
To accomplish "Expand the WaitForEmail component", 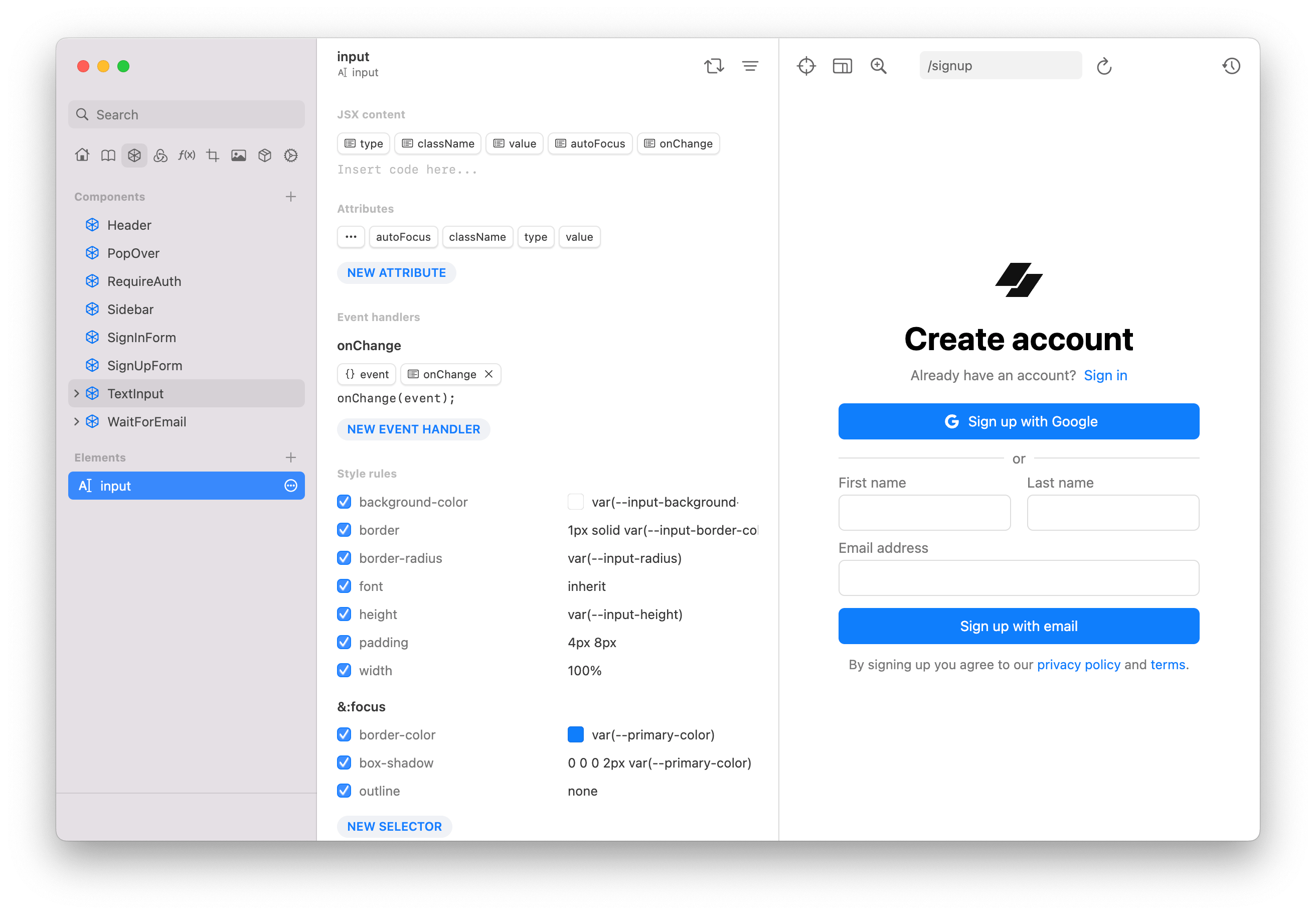I will point(77,421).
